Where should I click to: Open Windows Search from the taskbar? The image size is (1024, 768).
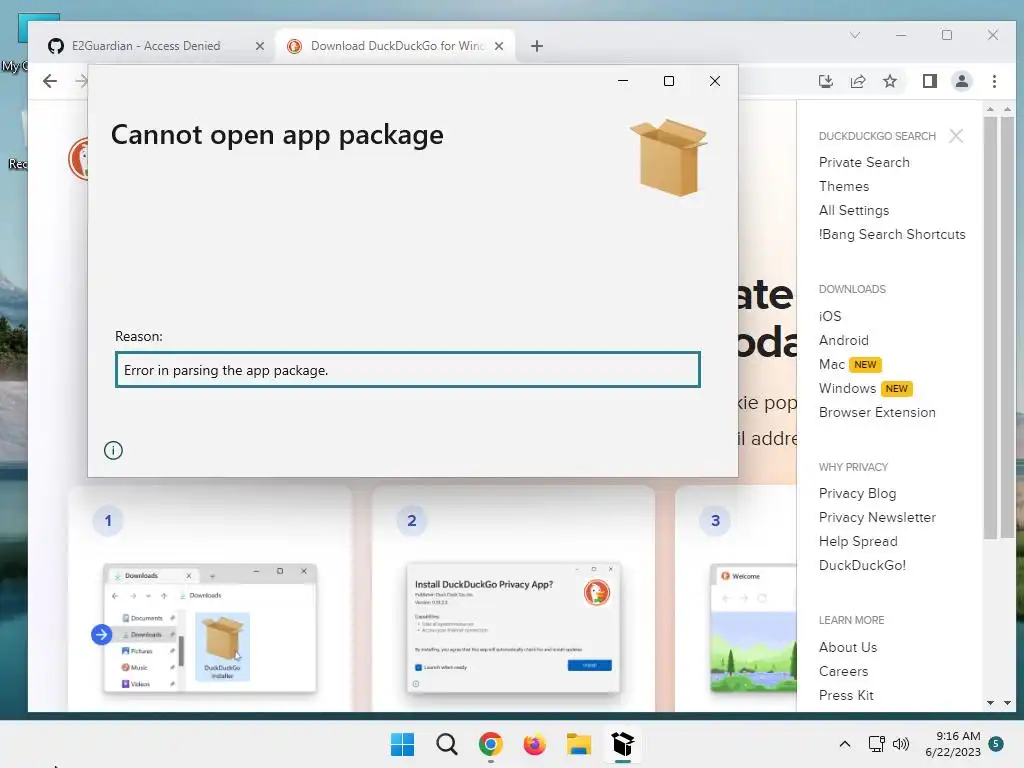pyautogui.click(x=447, y=744)
